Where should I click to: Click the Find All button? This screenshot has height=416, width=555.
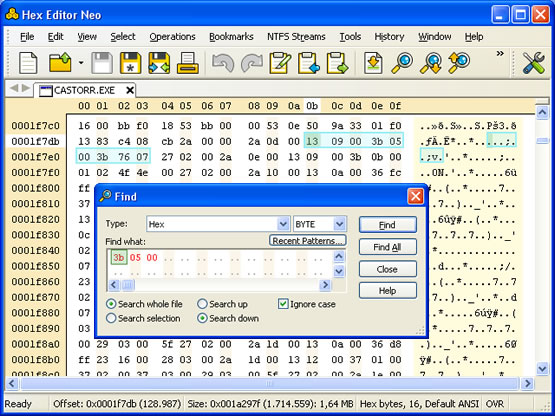[x=388, y=247]
